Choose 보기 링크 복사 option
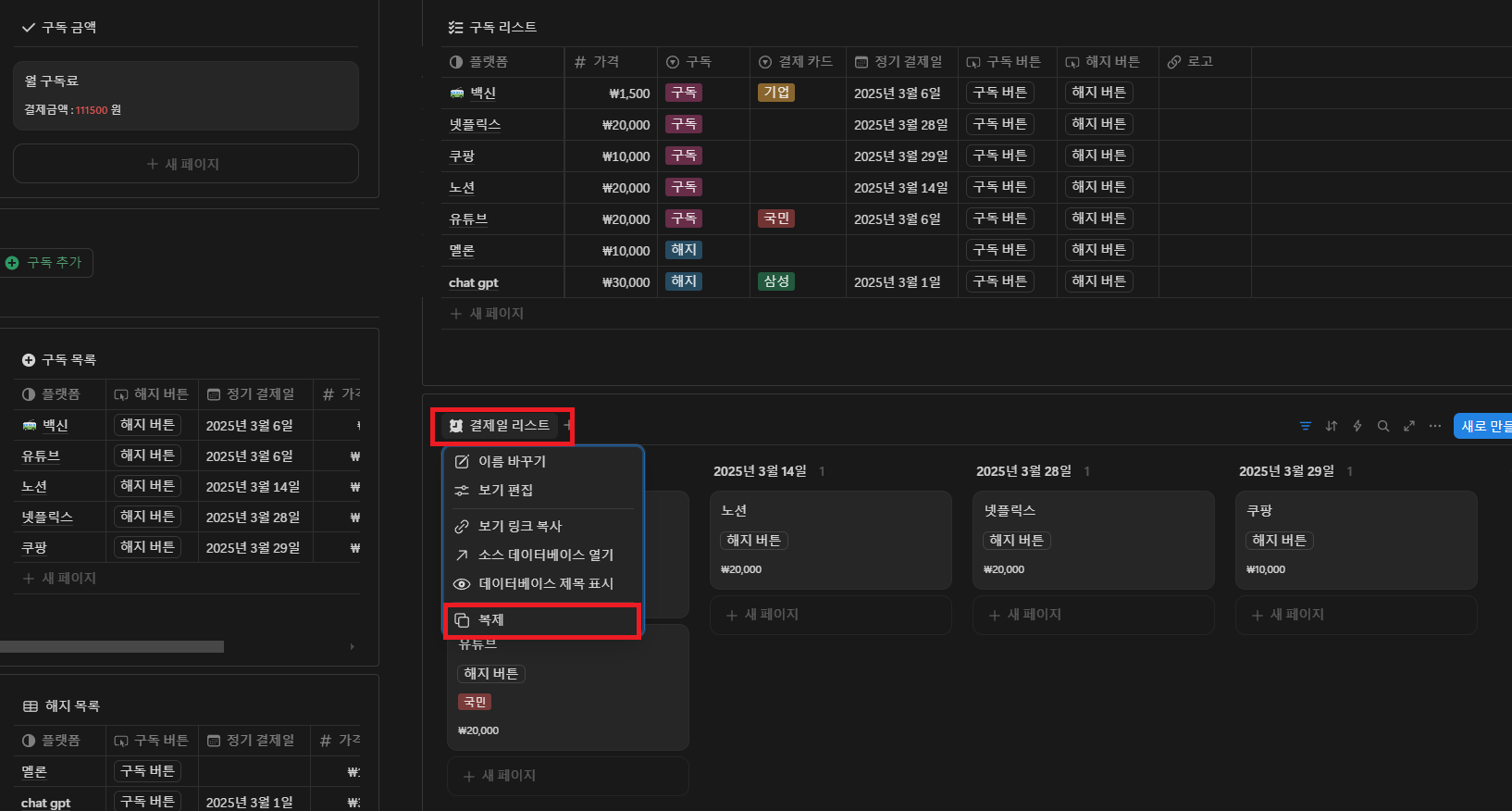1512x811 pixels. point(543,526)
